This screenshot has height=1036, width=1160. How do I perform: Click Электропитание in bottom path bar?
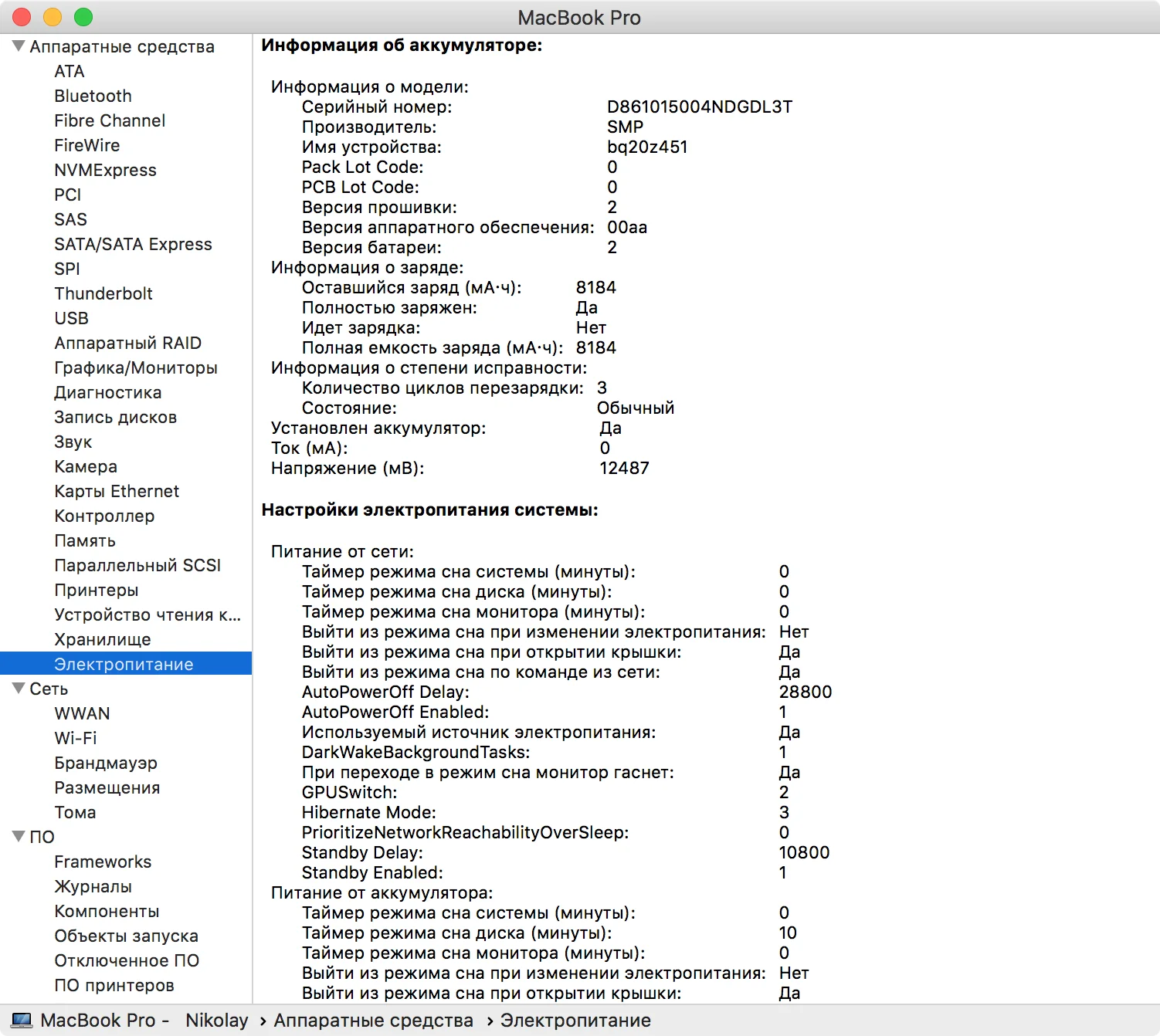[x=575, y=1021]
